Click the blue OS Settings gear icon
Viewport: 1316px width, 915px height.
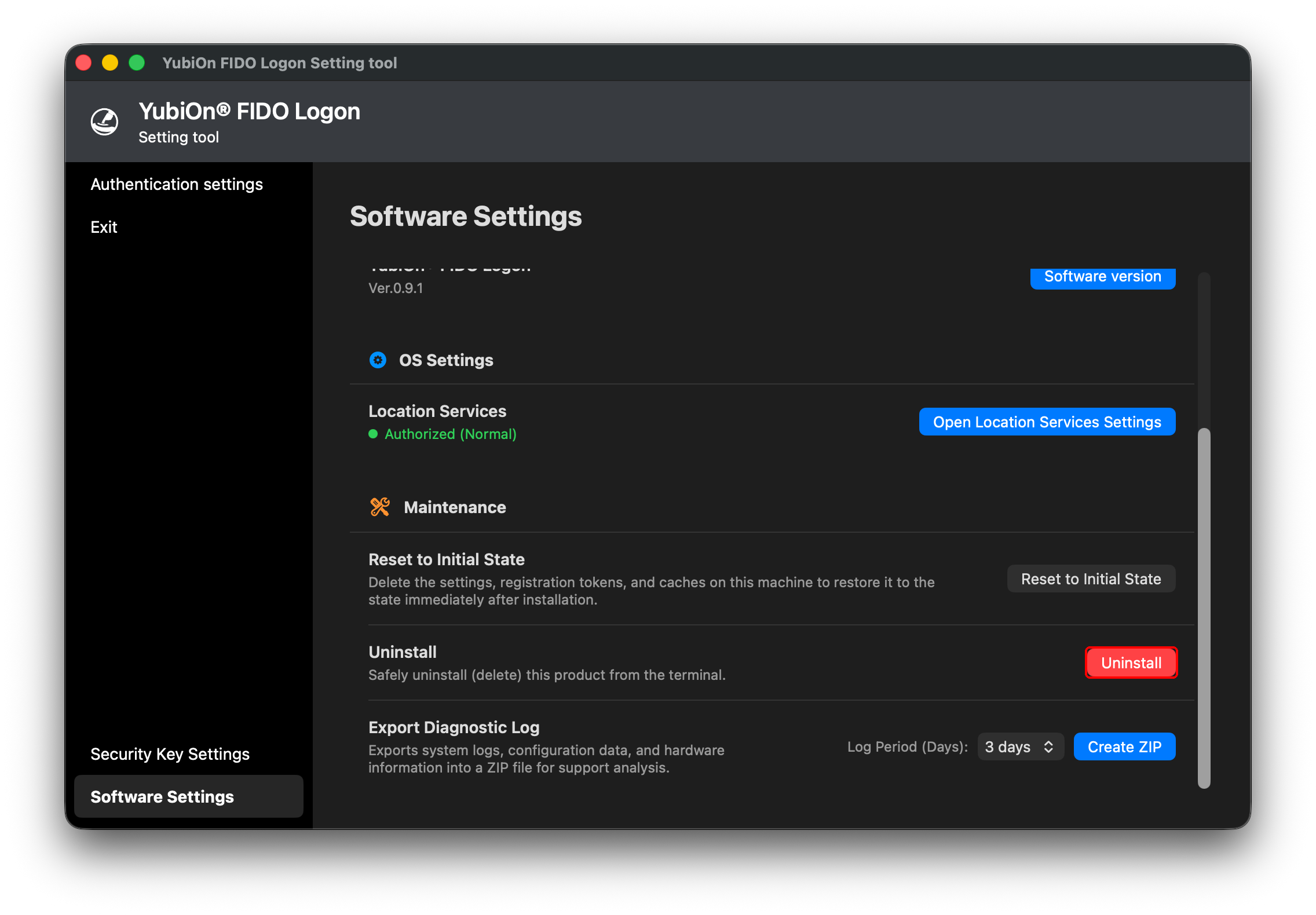point(378,360)
